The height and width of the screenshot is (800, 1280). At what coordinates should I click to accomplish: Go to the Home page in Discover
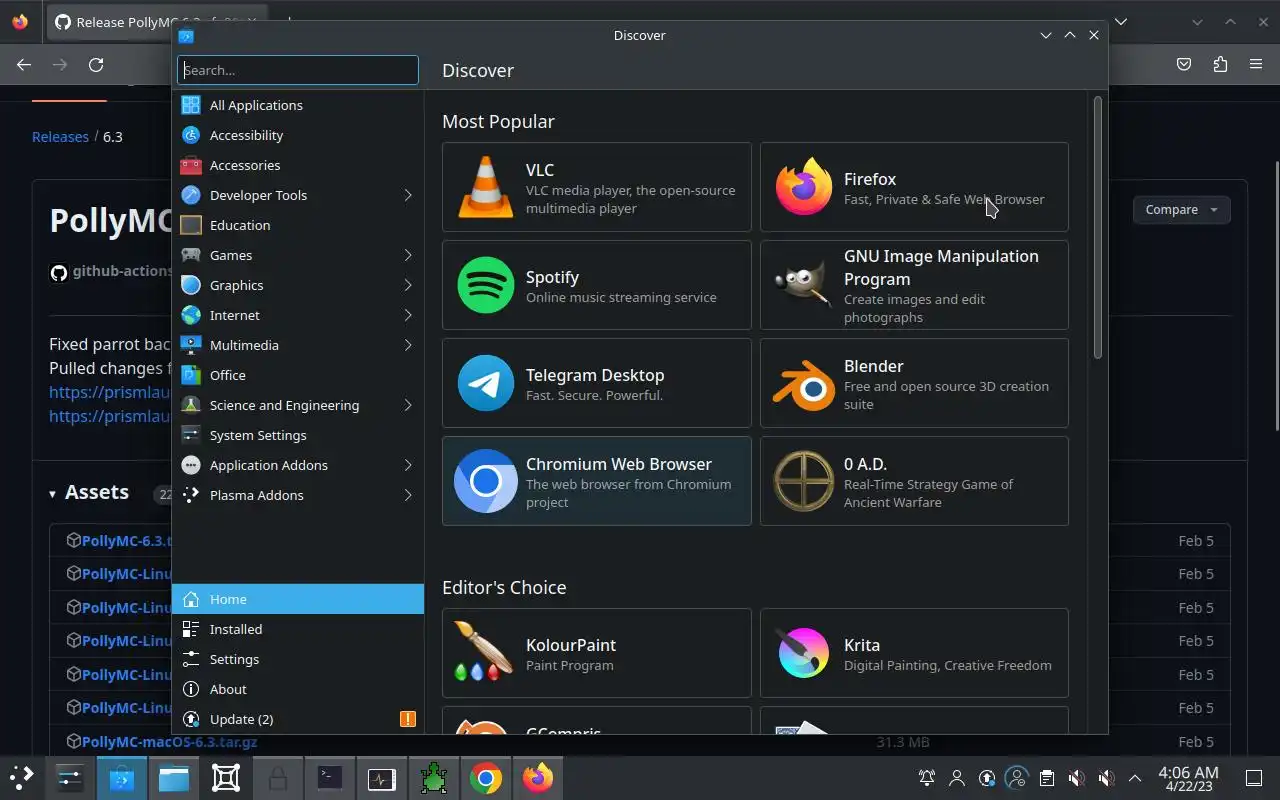(x=298, y=599)
